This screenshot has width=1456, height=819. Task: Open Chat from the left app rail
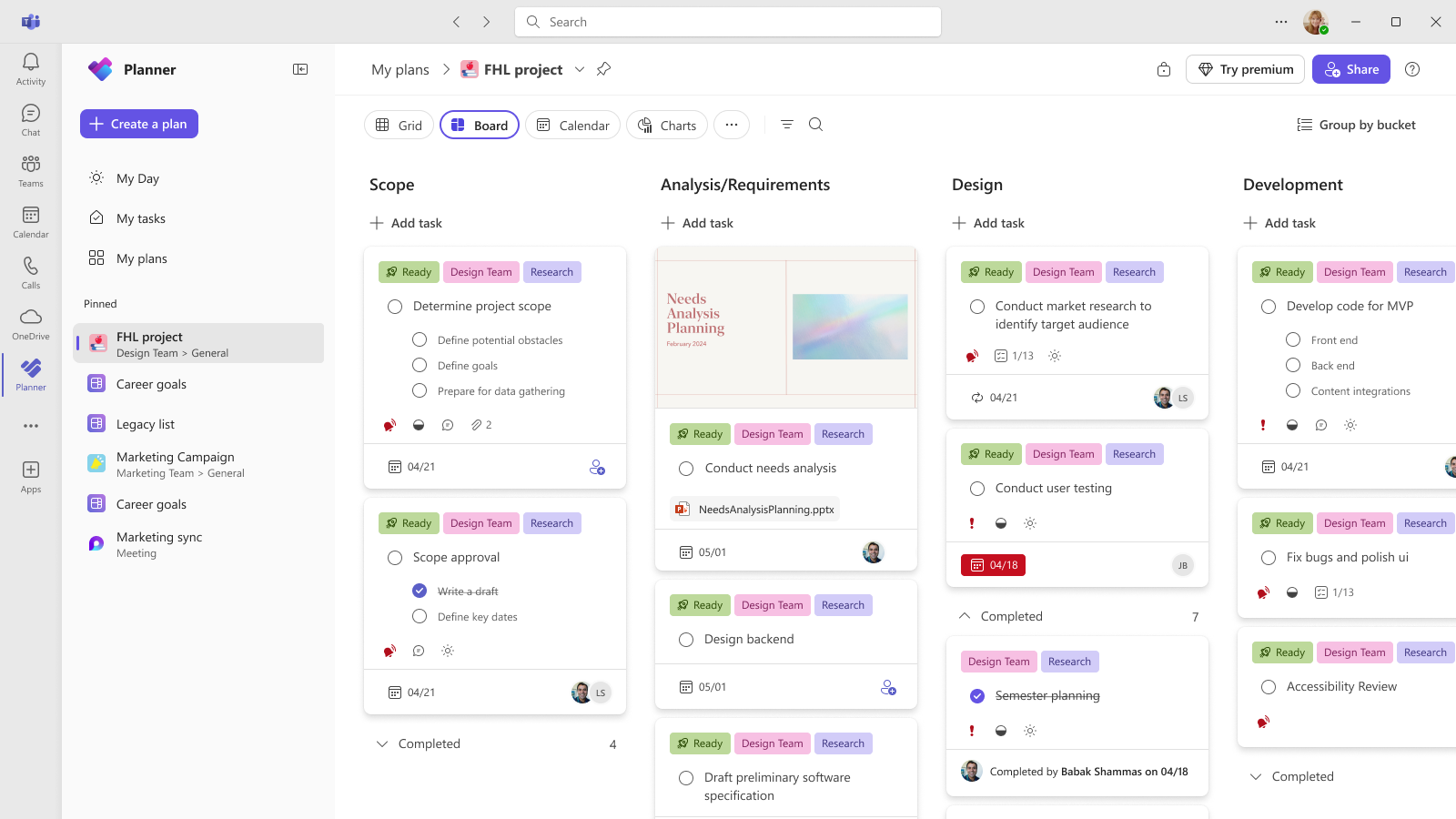(x=30, y=115)
